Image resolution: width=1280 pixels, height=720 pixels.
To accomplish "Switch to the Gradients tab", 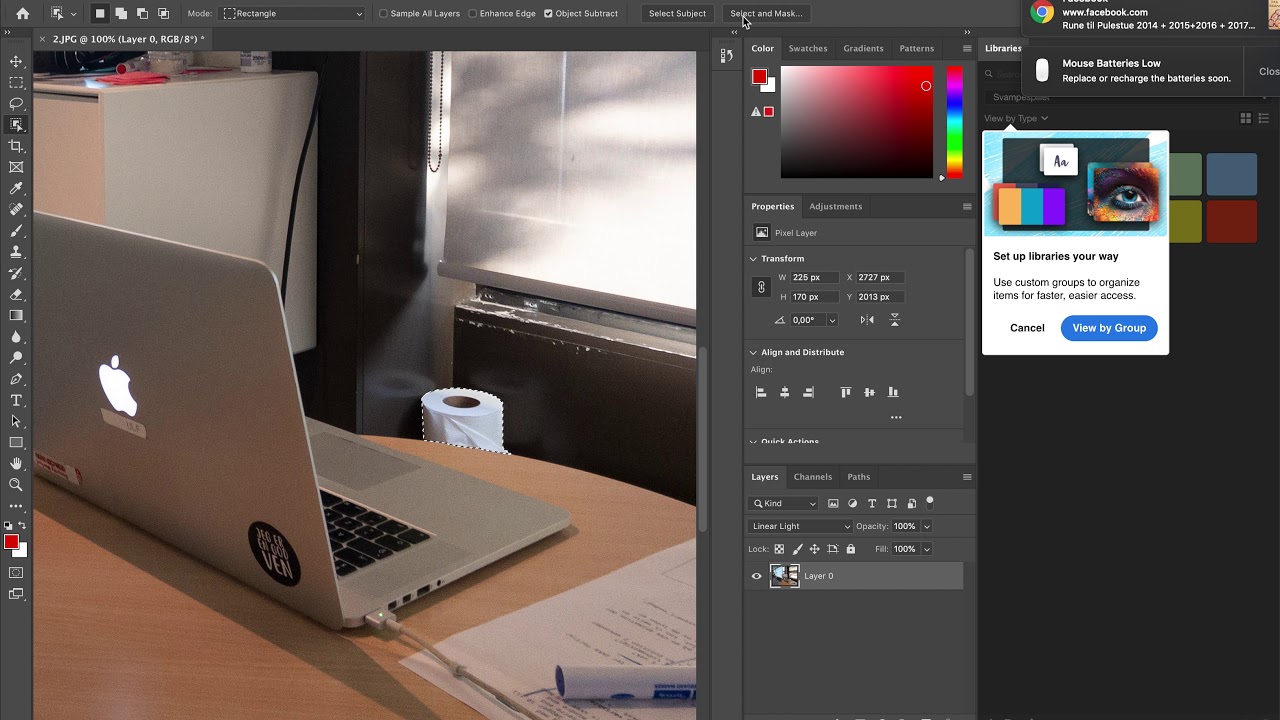I will pos(863,48).
